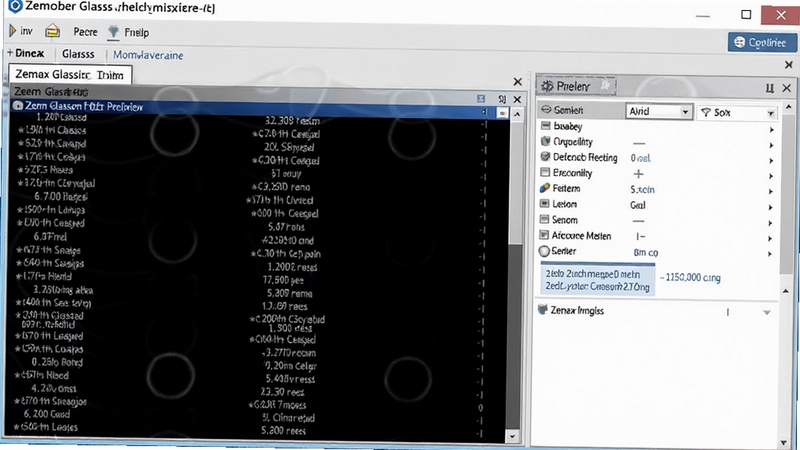Open the Fnelp menu
Screen dimensions: 800x450
click(137, 33)
